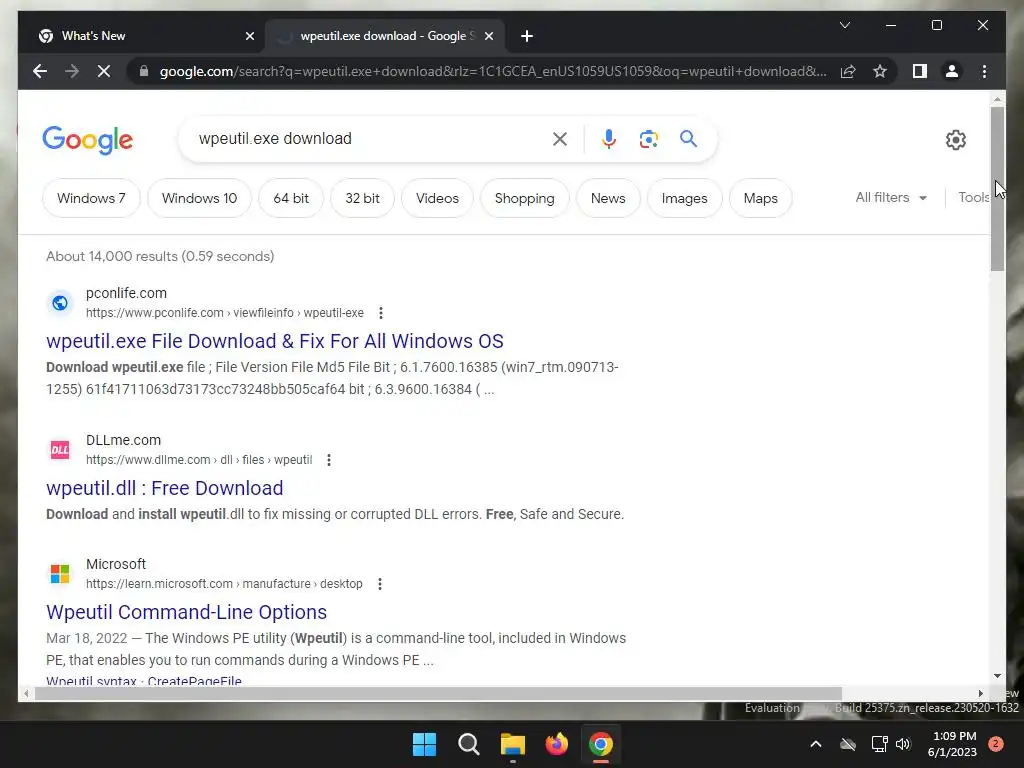
Task: Open wpeutil.exe File Download & Fix link
Action: coord(275,341)
